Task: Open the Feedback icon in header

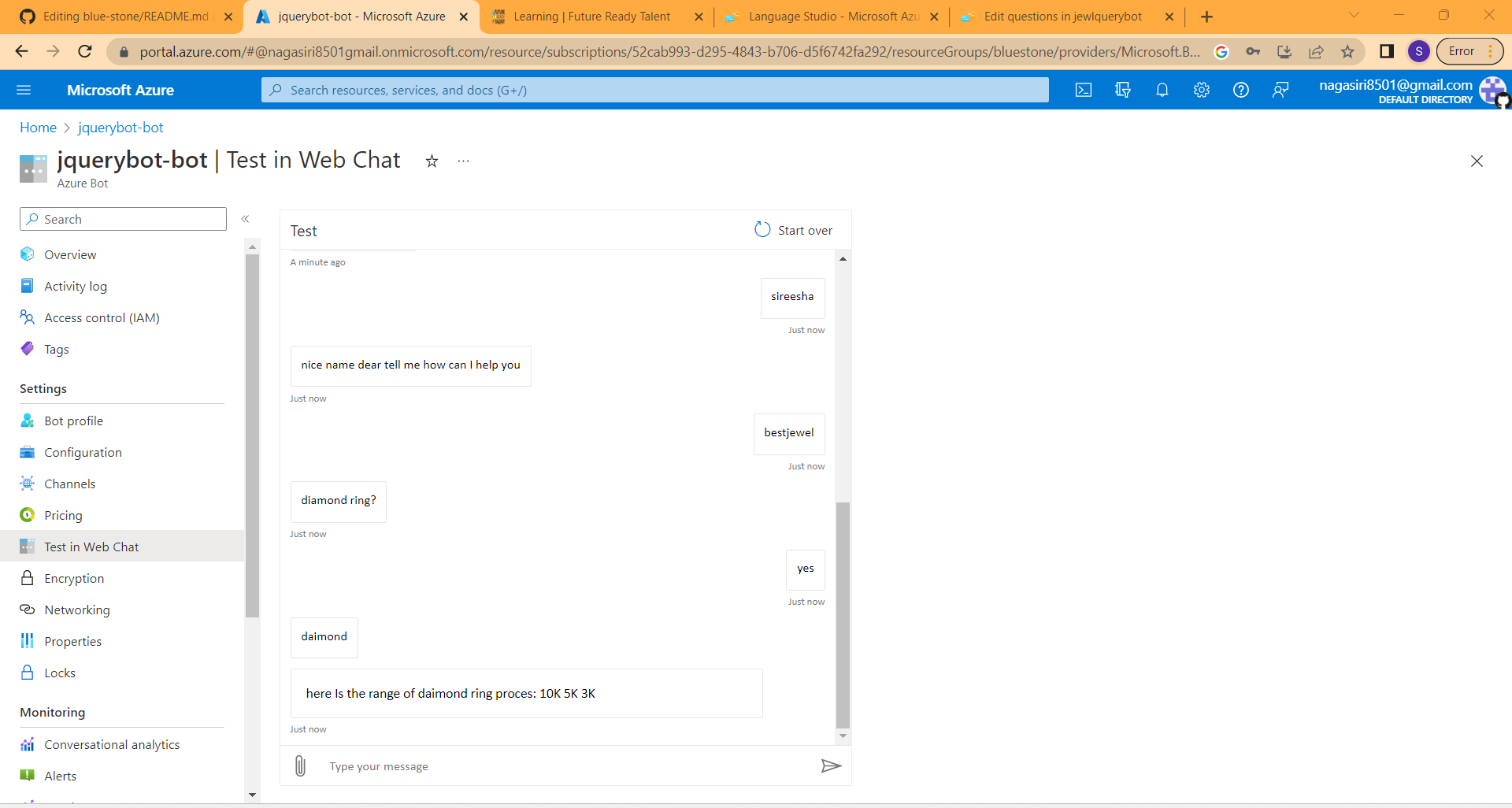Action: pyautogui.click(x=1280, y=90)
